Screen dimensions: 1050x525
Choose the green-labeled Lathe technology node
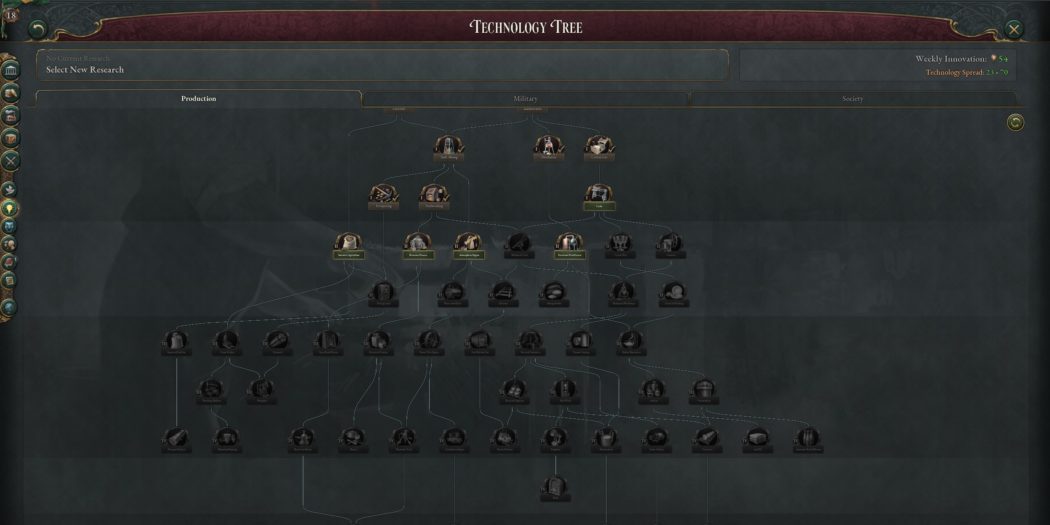[x=599, y=198]
